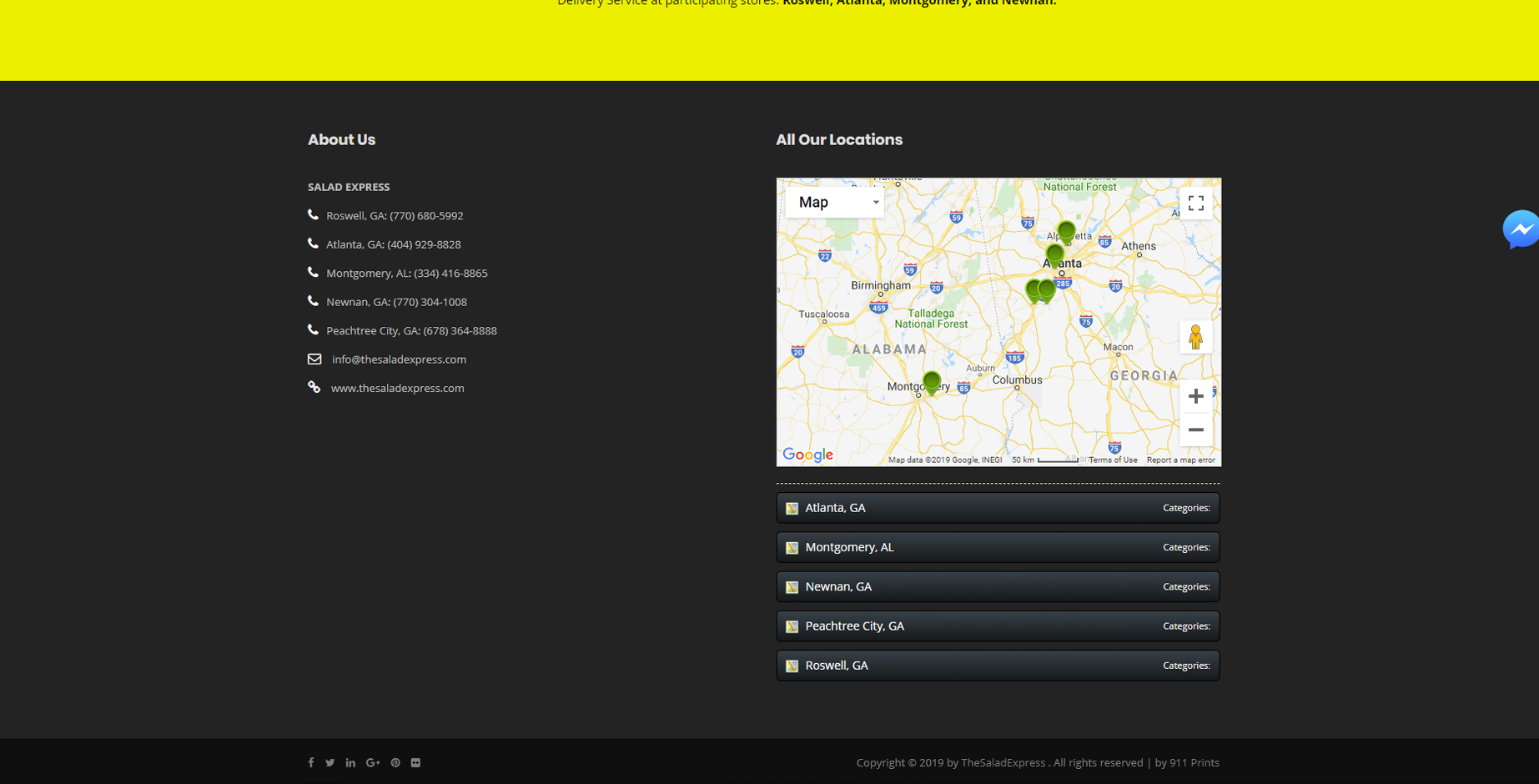Click the chain link website icon
The width and height of the screenshot is (1539, 784).
(x=314, y=387)
